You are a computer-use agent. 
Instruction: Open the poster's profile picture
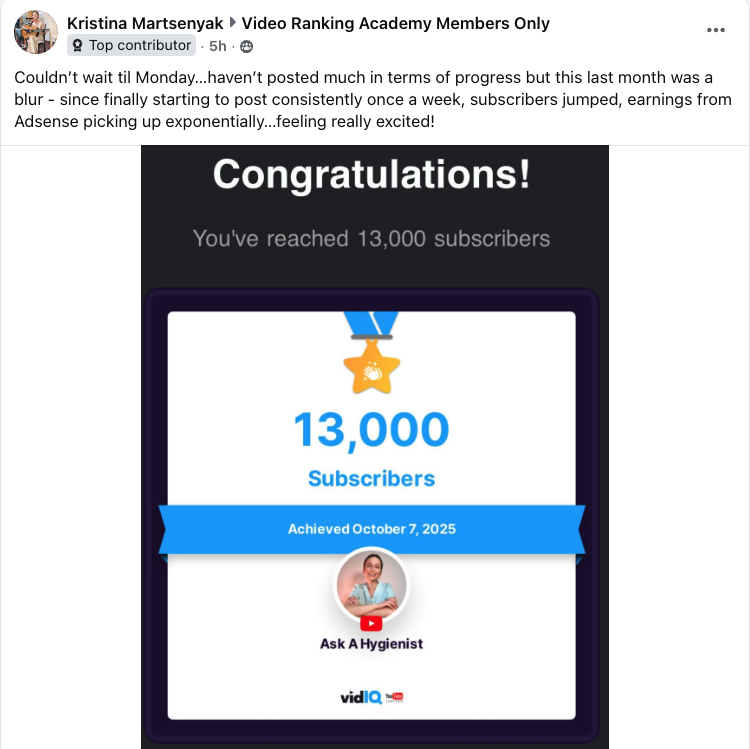tap(35, 32)
